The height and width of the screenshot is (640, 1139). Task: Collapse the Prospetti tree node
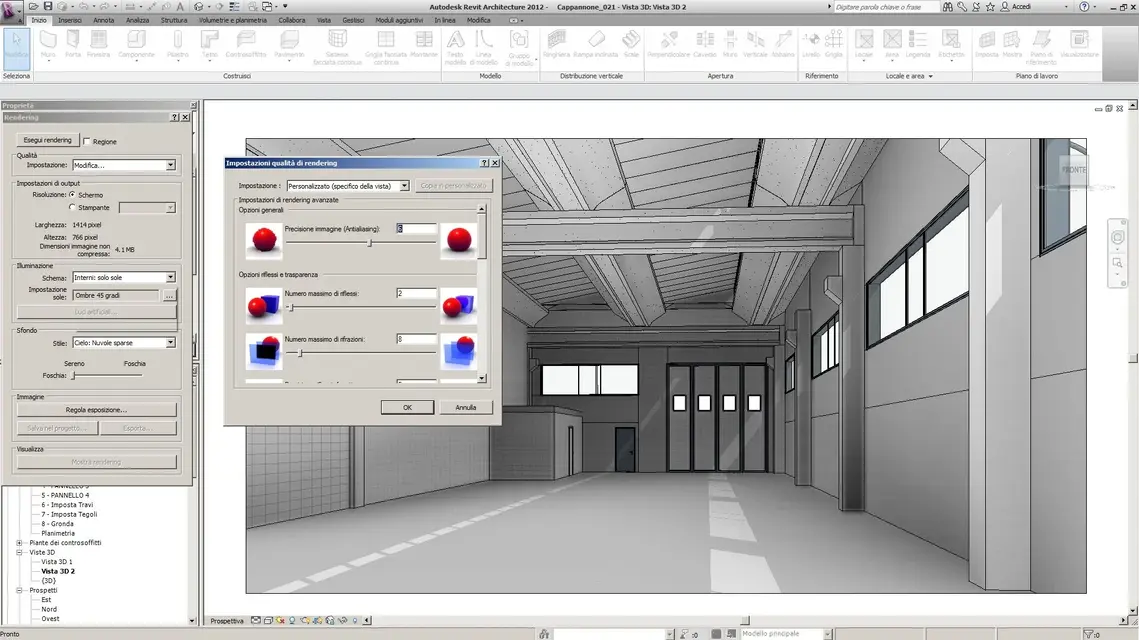(20, 591)
